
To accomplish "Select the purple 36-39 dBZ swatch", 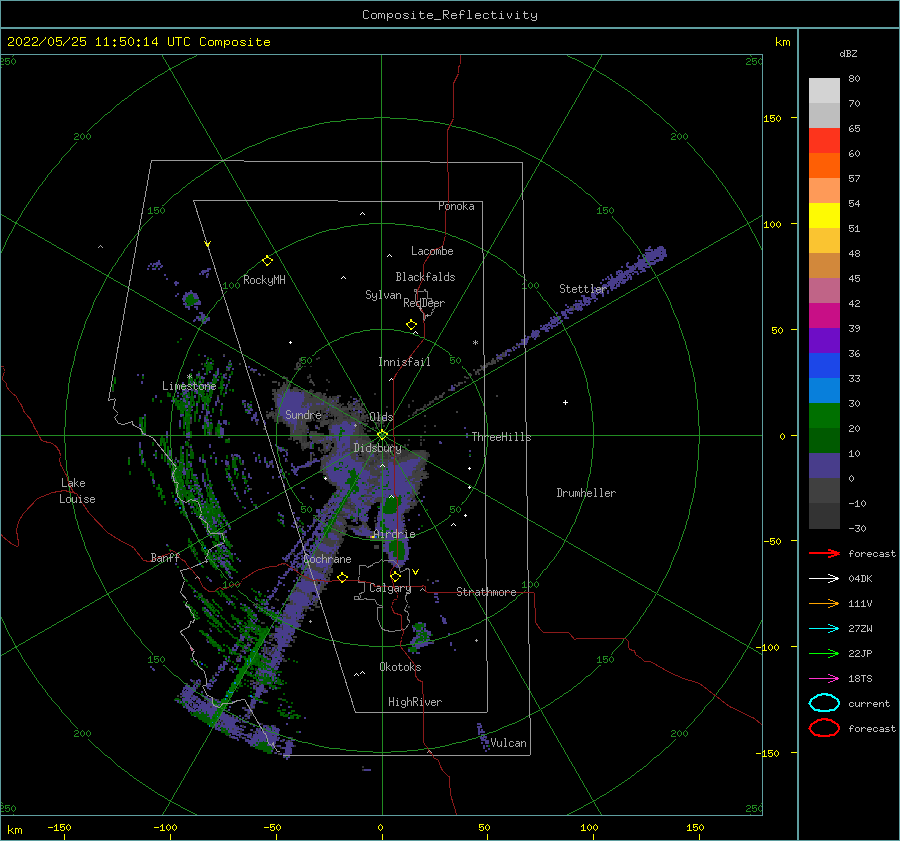I will click(x=824, y=341).
